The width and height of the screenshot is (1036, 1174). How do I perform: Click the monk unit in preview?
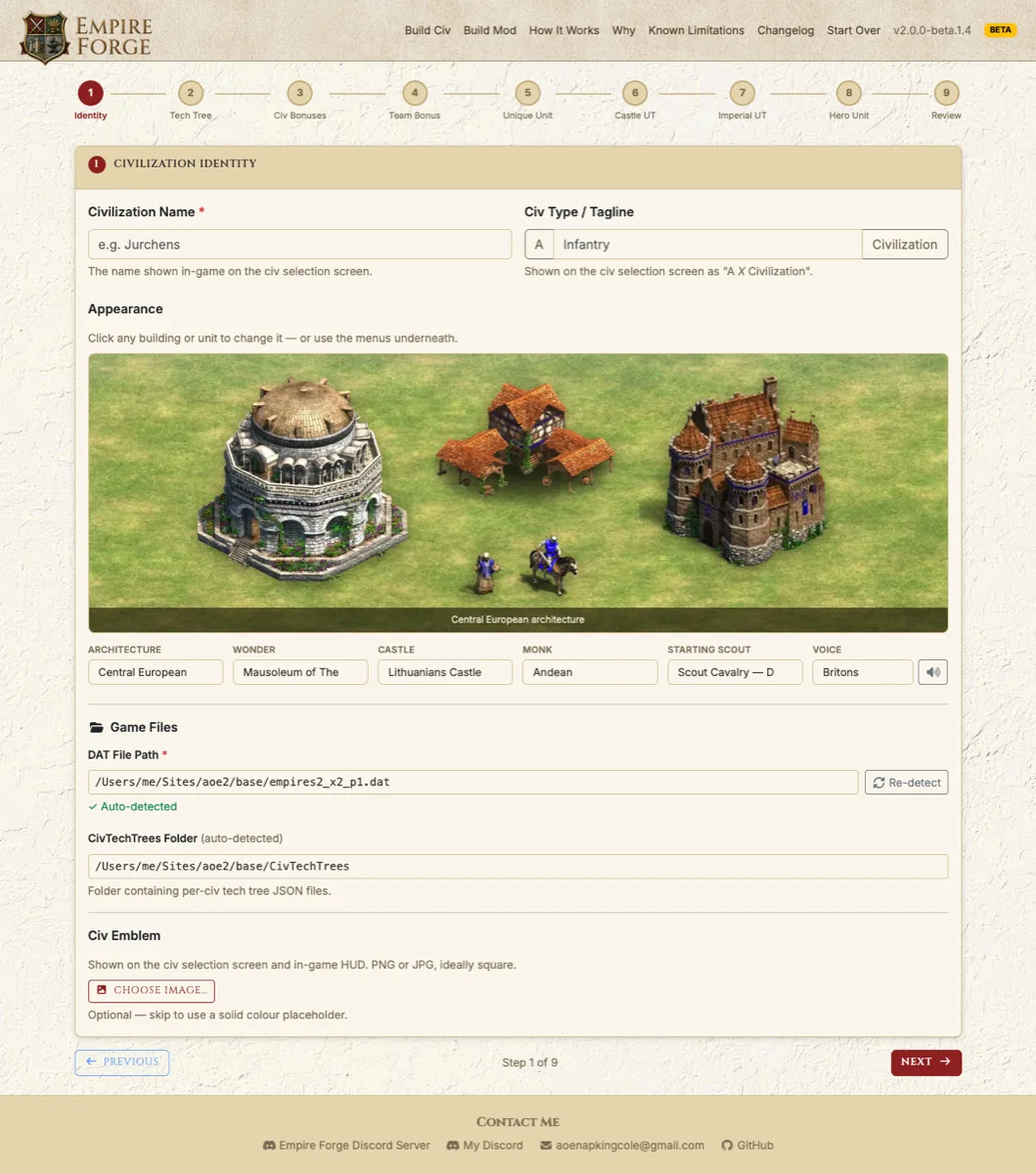486,573
